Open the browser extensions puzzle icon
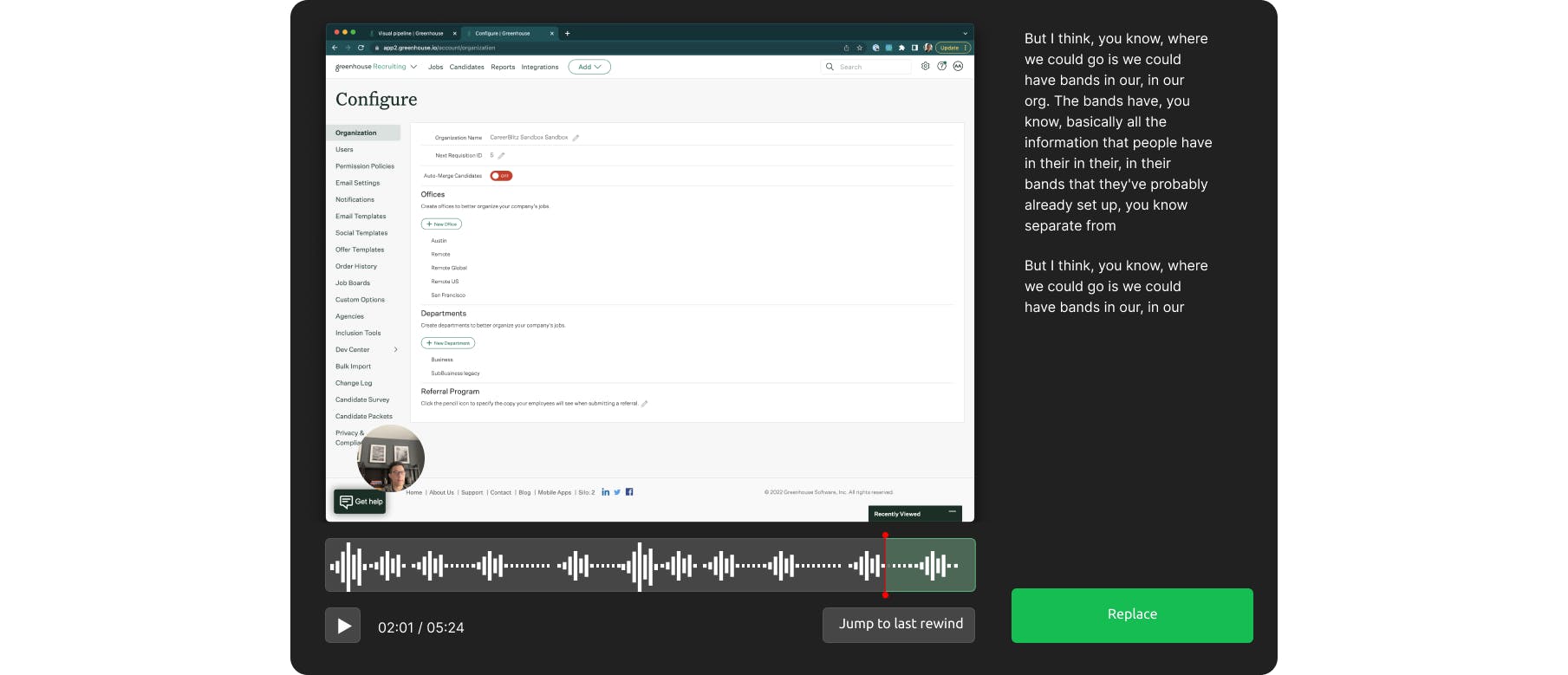Viewport: 1568px width, 675px height. click(901, 48)
